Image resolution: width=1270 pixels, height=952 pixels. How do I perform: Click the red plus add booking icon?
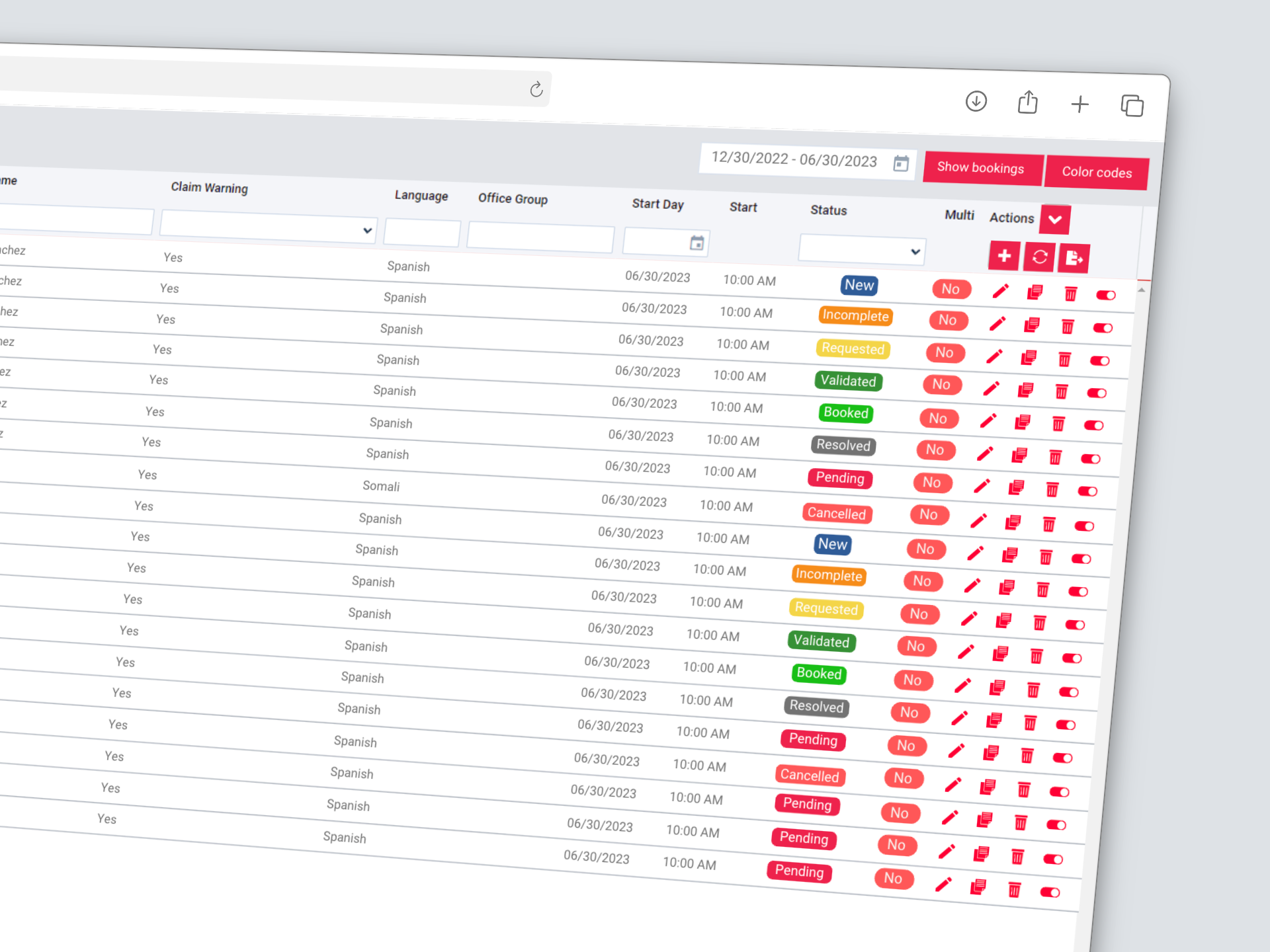coord(1004,256)
